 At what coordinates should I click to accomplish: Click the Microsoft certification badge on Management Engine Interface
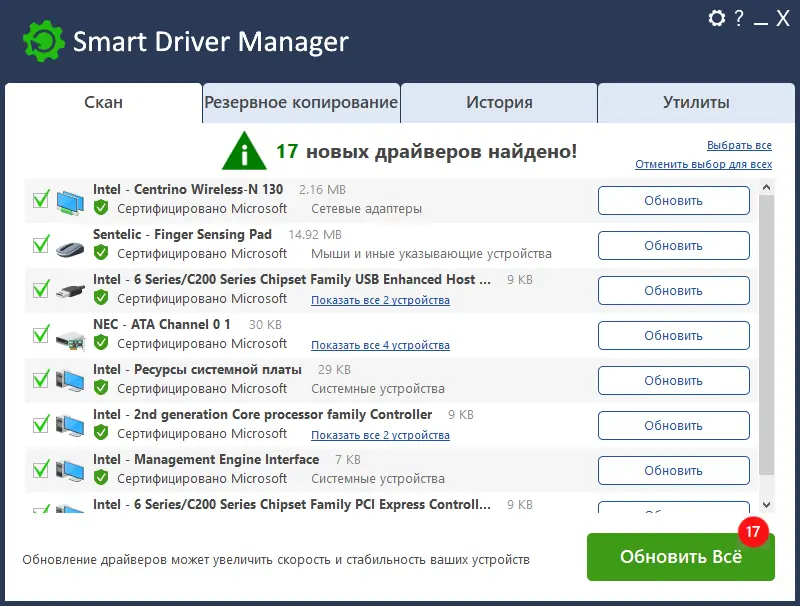[101, 478]
